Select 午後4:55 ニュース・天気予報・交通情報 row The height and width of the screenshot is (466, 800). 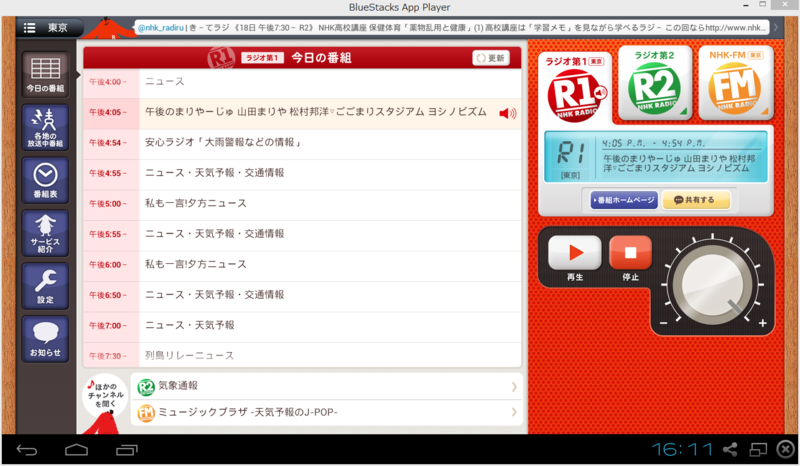tap(303, 173)
